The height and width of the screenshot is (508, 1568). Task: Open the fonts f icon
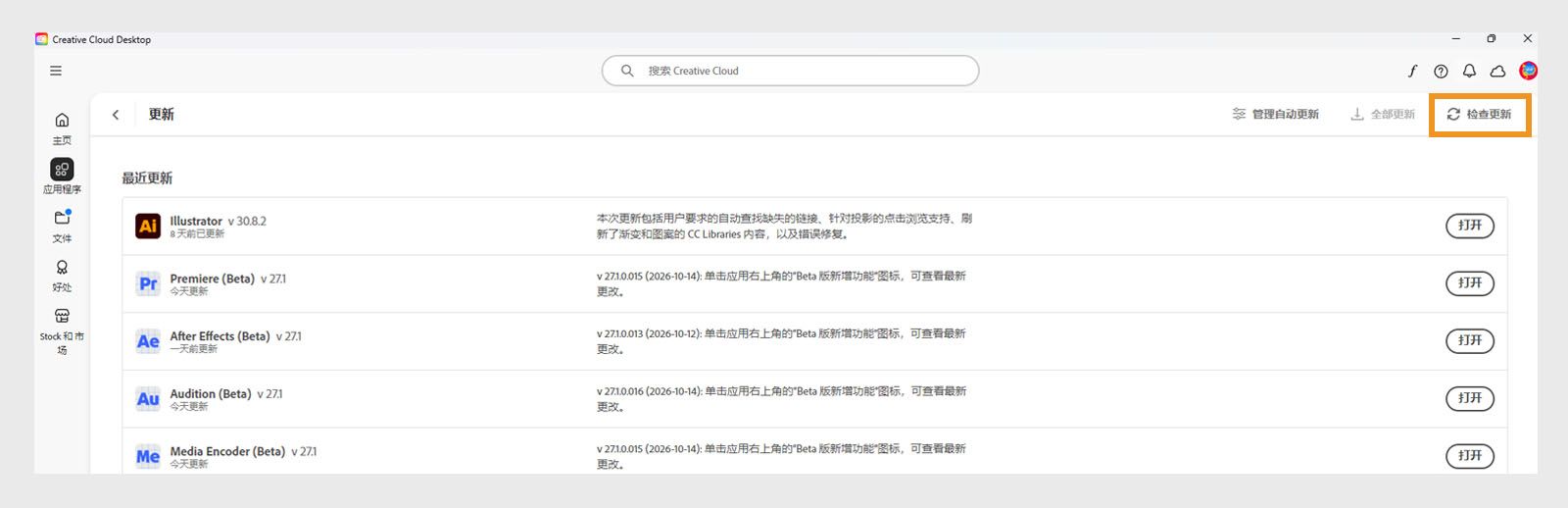pos(1412,71)
